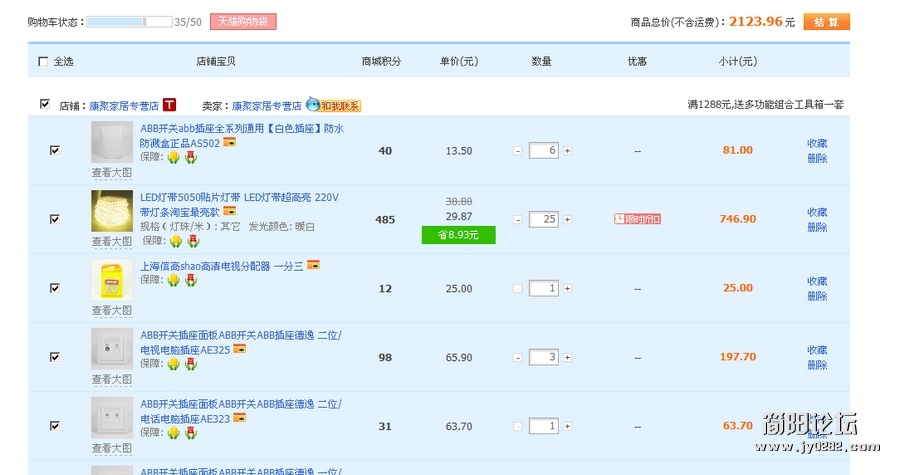The image size is (900, 475).
Task: Click the 真 authenticity icon in LED灯带 row
Action: tap(193, 241)
